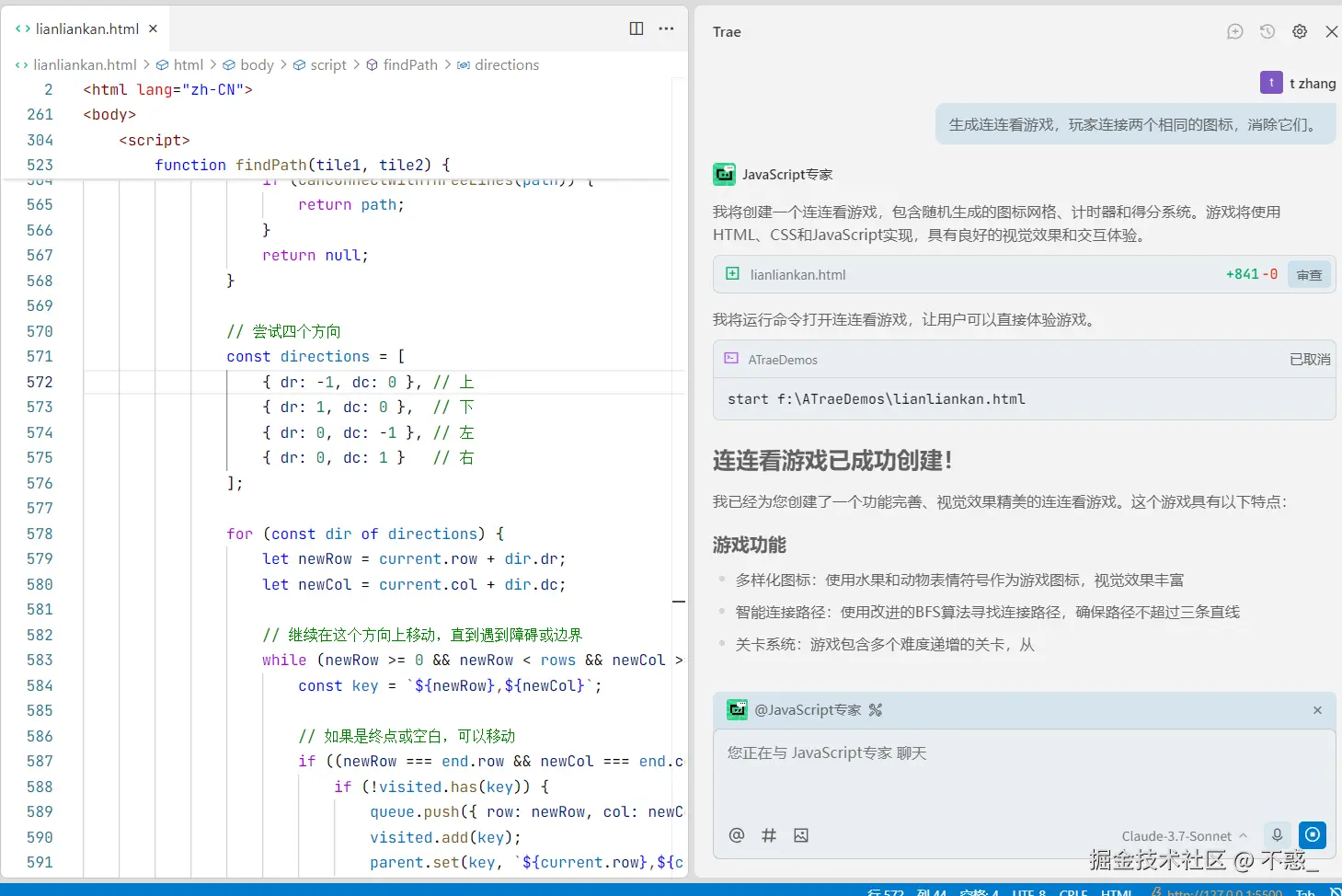Click the code 'return null;'
Image resolution: width=1342 pixels, height=896 pixels.
tap(315, 255)
